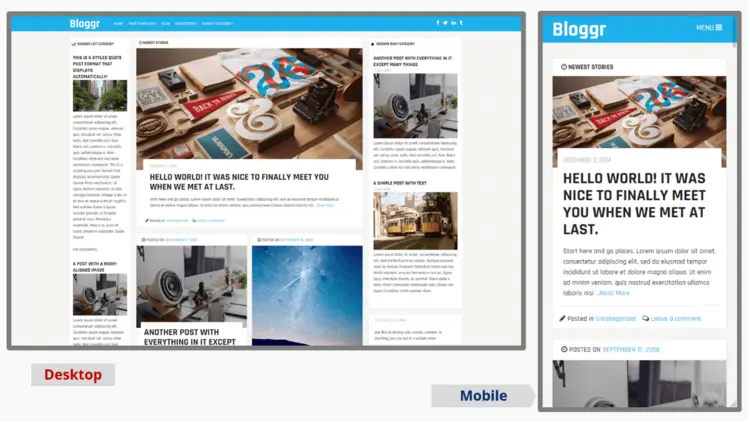Screen dimensions: 750x424
Task: Open the mobile MENU hamburger button
Action: tap(710, 28)
